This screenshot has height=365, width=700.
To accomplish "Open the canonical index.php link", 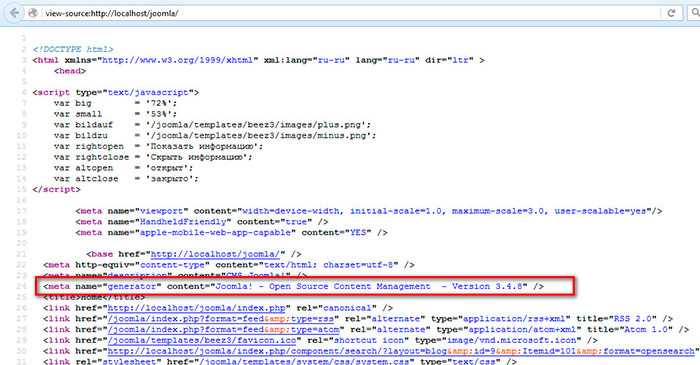I will [x=196, y=308].
